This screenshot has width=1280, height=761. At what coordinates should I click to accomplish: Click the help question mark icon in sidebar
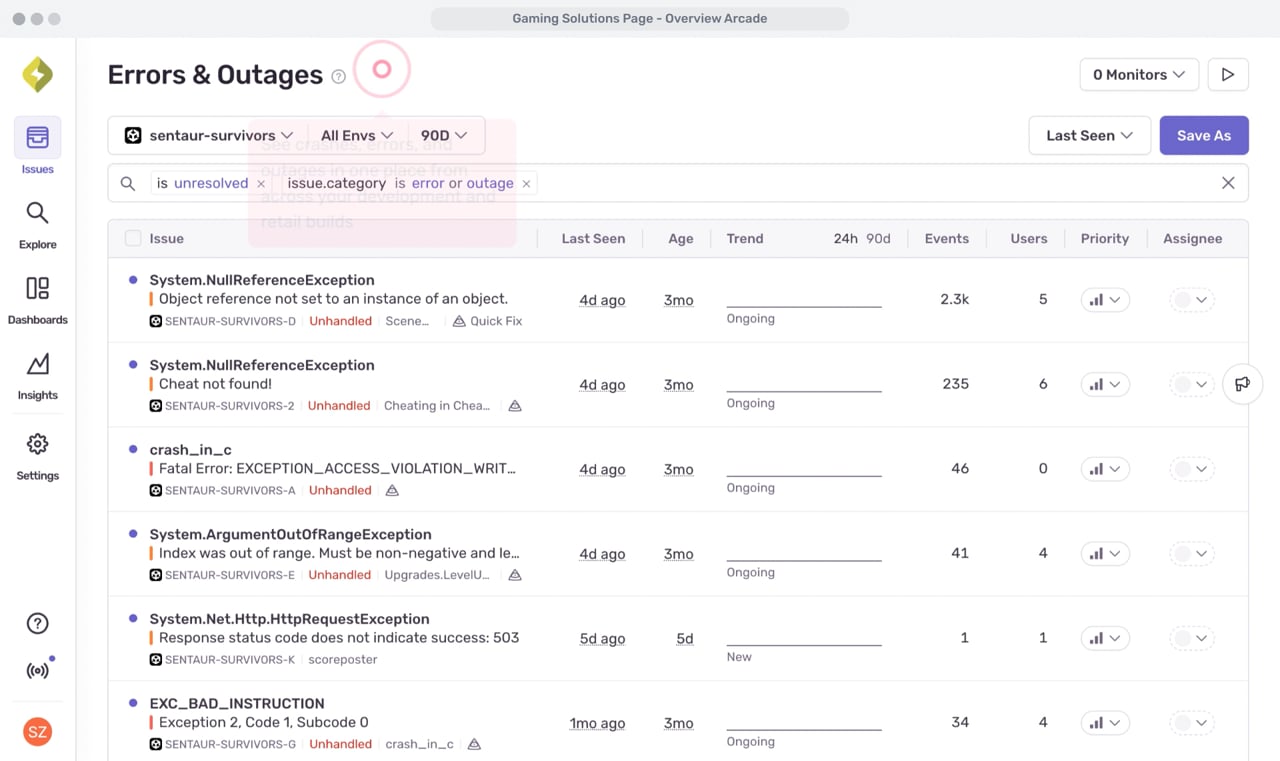(37, 624)
